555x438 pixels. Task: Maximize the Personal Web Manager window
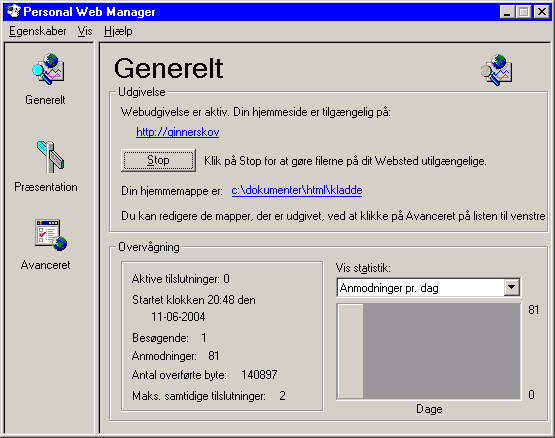click(x=523, y=12)
